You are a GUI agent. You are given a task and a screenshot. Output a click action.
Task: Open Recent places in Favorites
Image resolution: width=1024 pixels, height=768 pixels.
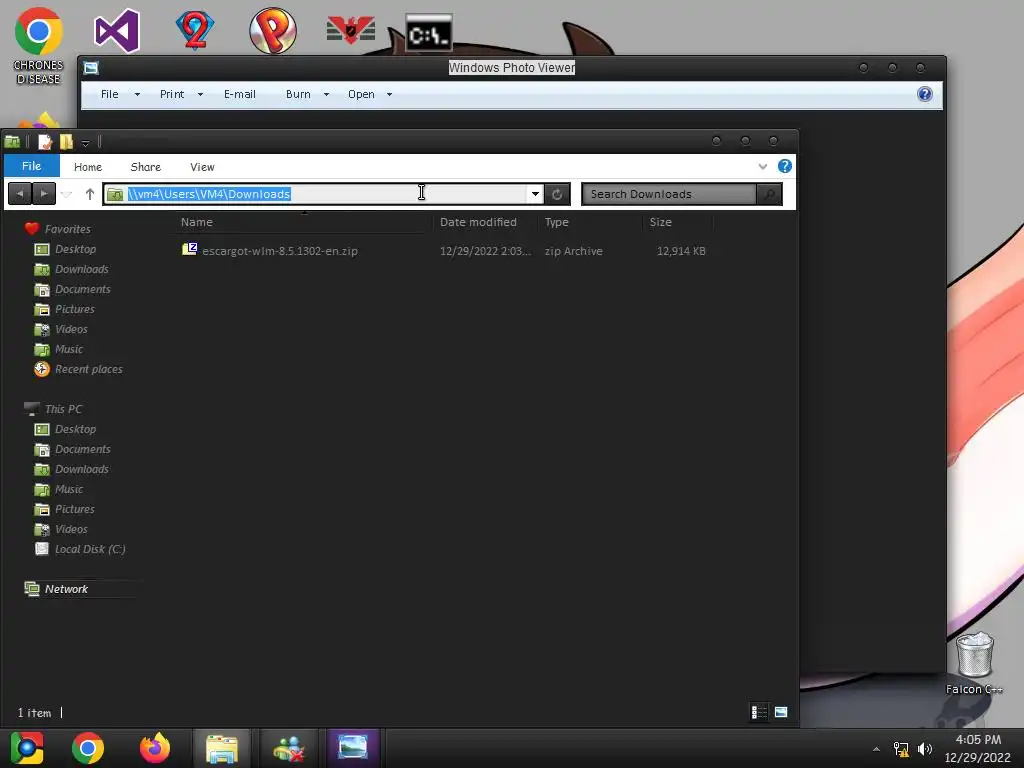click(88, 369)
